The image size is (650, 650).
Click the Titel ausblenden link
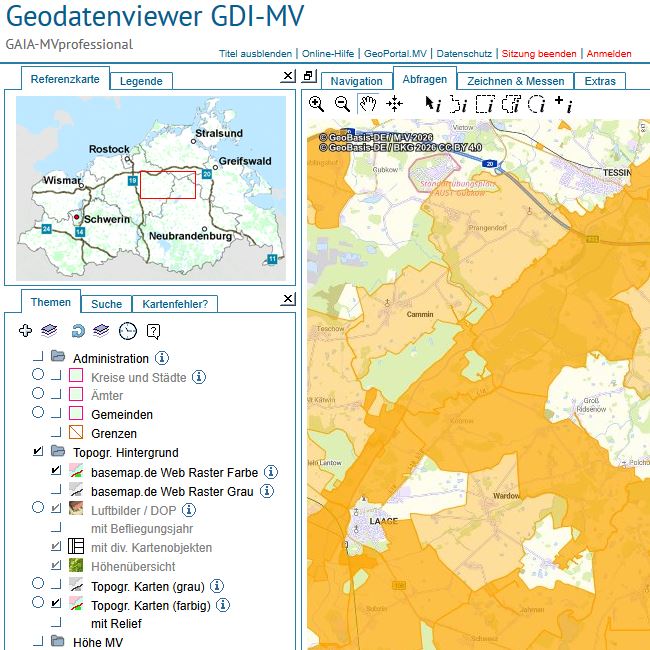(x=255, y=54)
